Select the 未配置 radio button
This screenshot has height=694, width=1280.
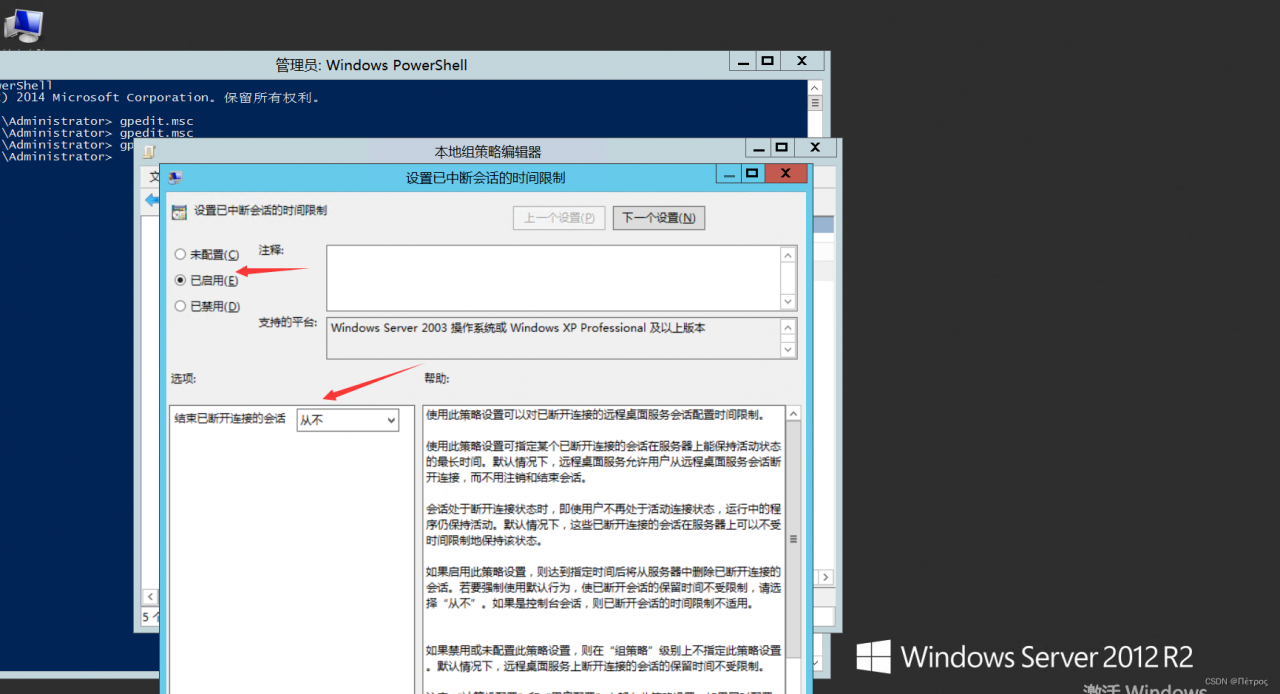click(x=180, y=255)
